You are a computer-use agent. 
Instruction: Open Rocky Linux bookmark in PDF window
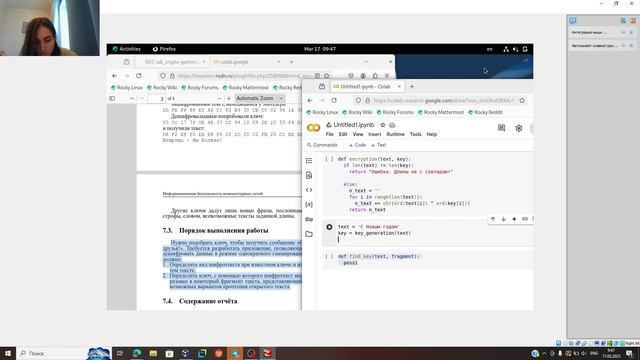pos(127,88)
